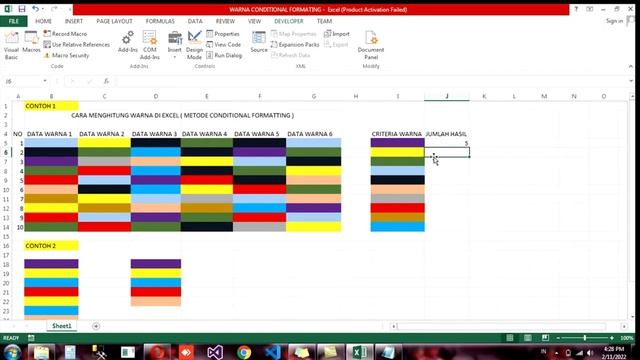Viewport: 640px width, 360px height.
Task: Collapse the ribbon with the arrow
Action: point(631,66)
